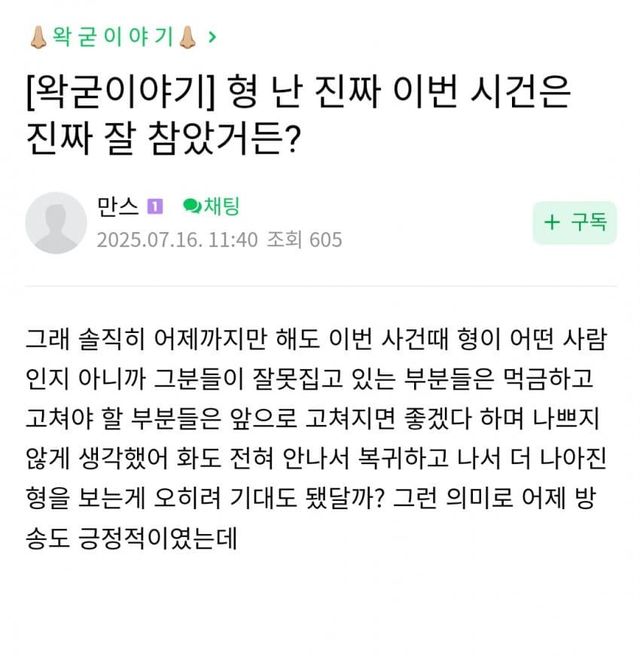Click the purple level badge beside 만스
Image resolution: width=640 pixels, height=666 pixels.
click(x=155, y=208)
